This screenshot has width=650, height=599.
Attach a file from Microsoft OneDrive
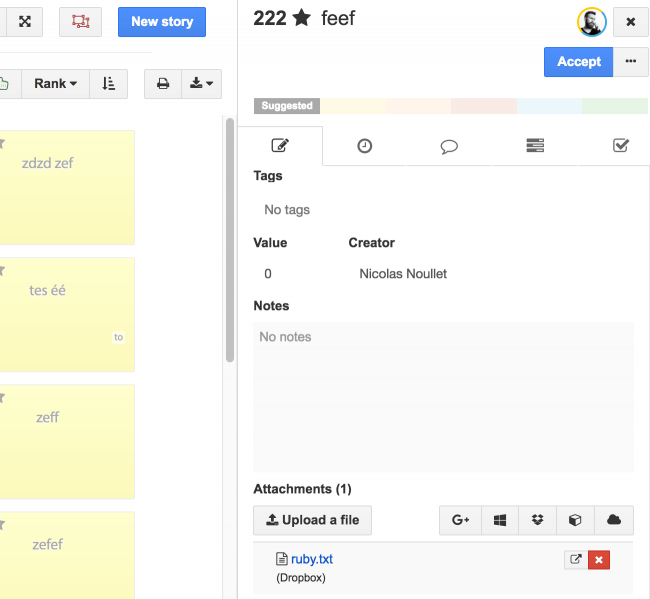click(500, 520)
